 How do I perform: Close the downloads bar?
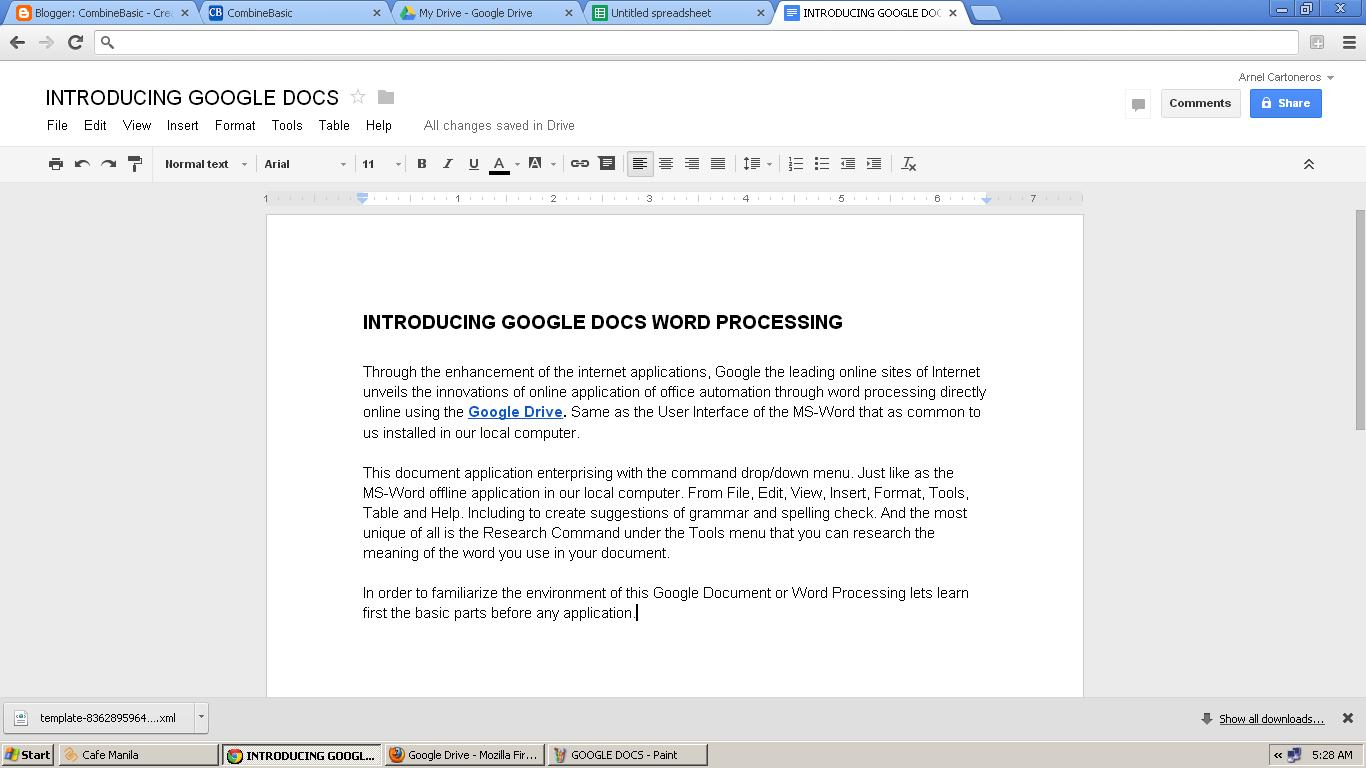point(1347,718)
